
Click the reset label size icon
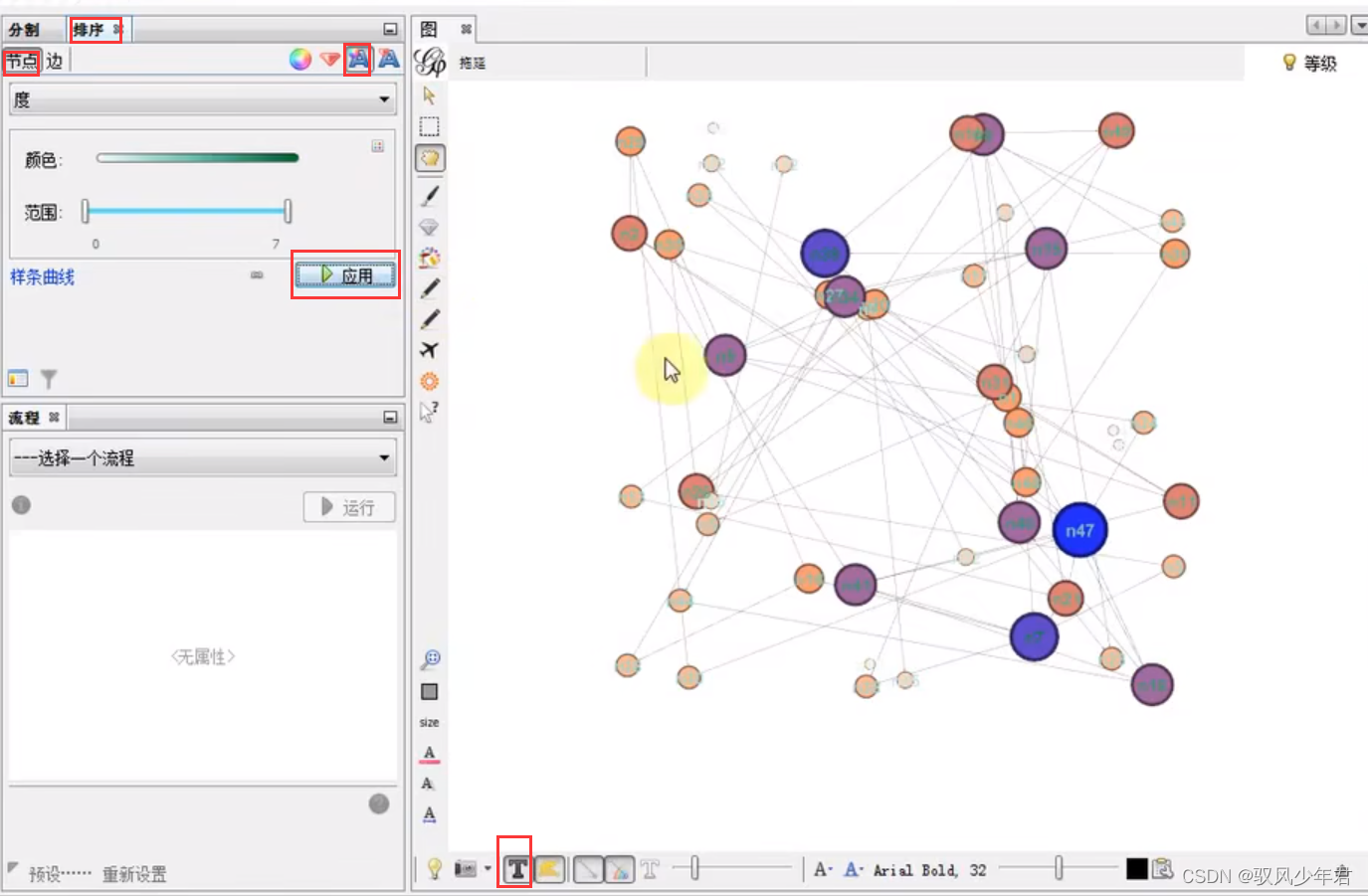[x=429, y=815]
